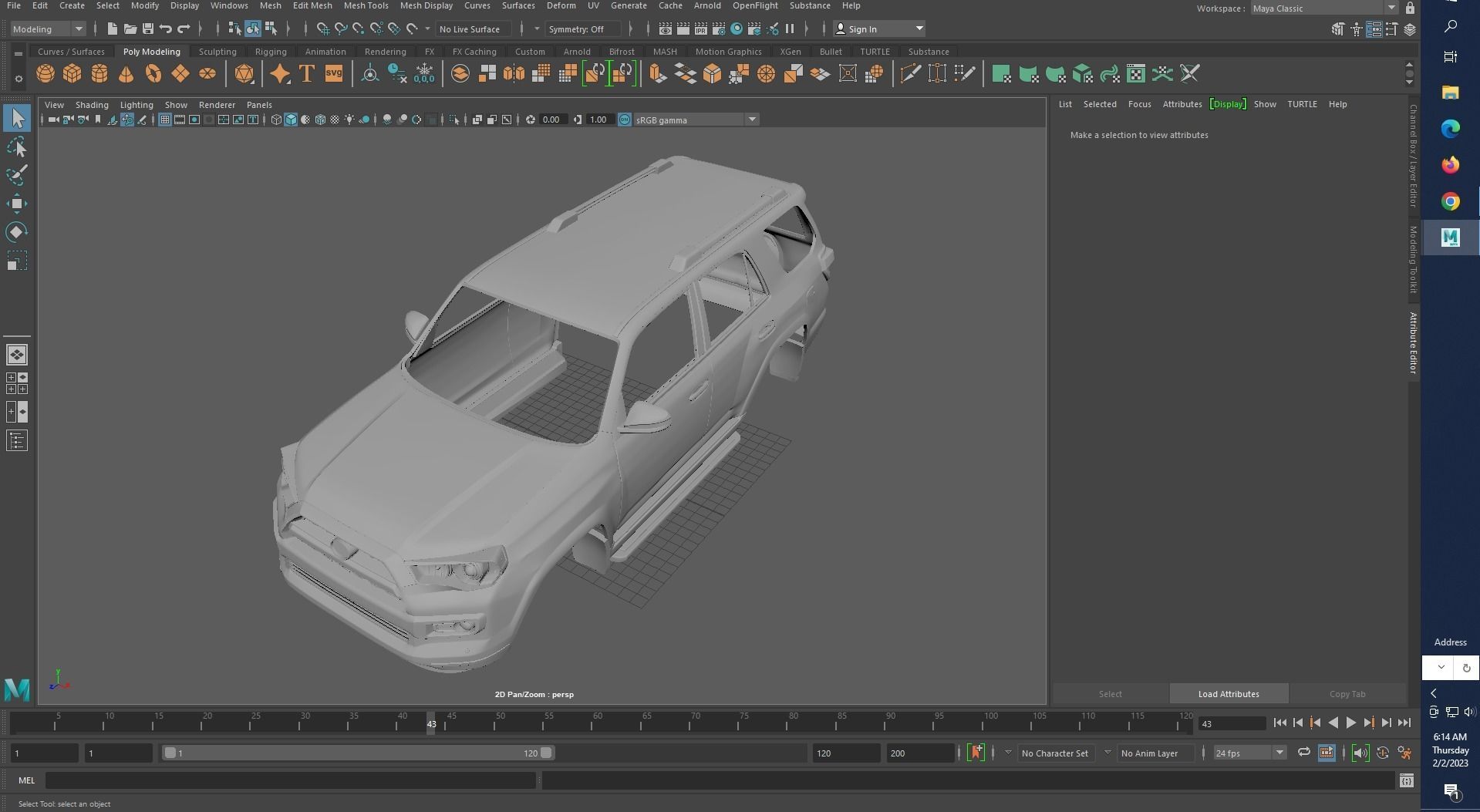Create a polygon sphere from the shelf

tap(46, 74)
